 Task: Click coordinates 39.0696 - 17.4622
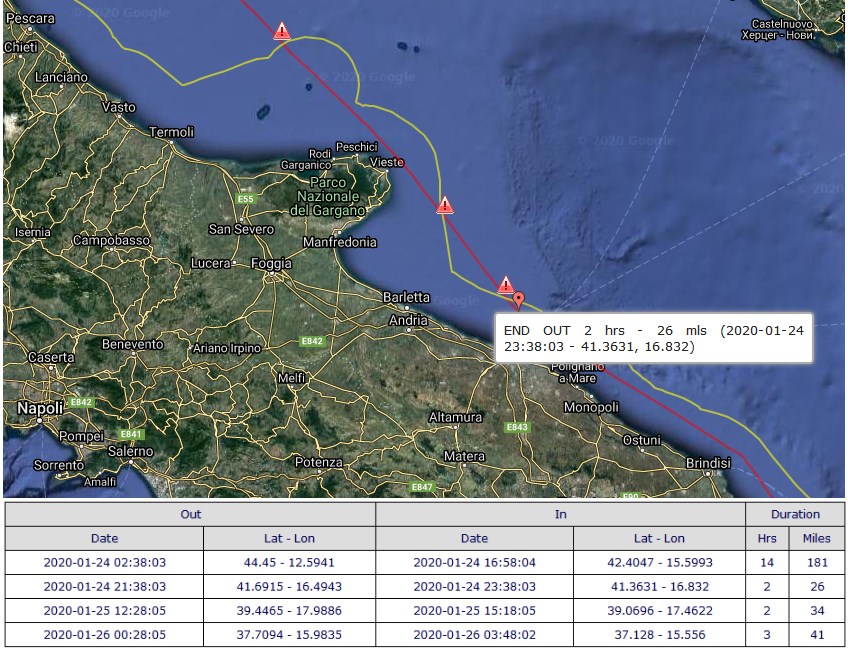pos(659,611)
